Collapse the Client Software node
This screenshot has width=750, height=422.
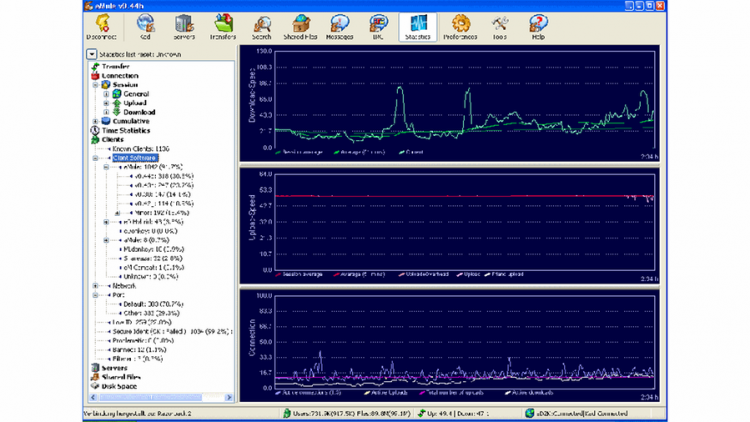(95, 158)
